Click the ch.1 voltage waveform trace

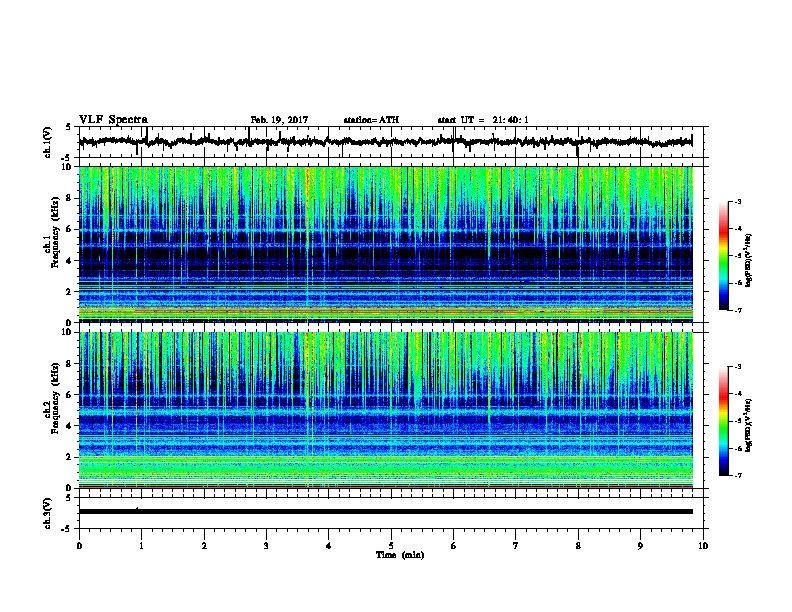[x=385, y=142]
